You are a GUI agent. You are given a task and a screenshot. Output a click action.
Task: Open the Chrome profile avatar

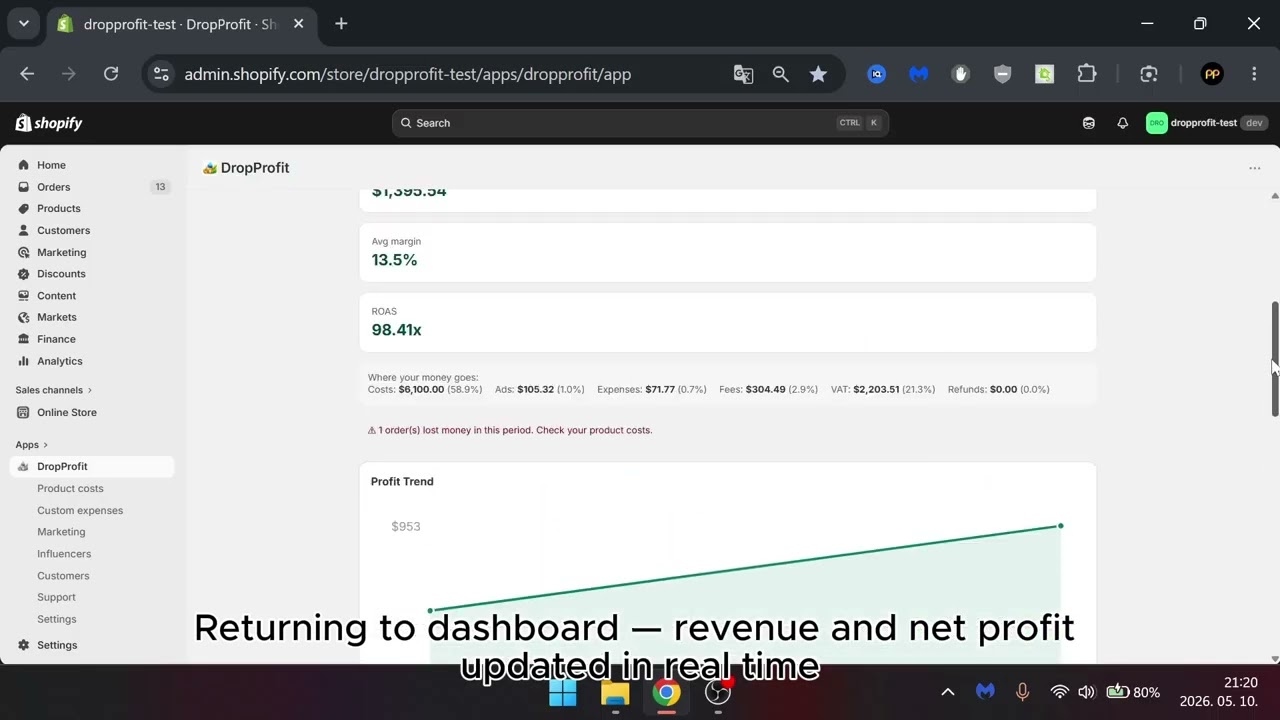(1212, 74)
